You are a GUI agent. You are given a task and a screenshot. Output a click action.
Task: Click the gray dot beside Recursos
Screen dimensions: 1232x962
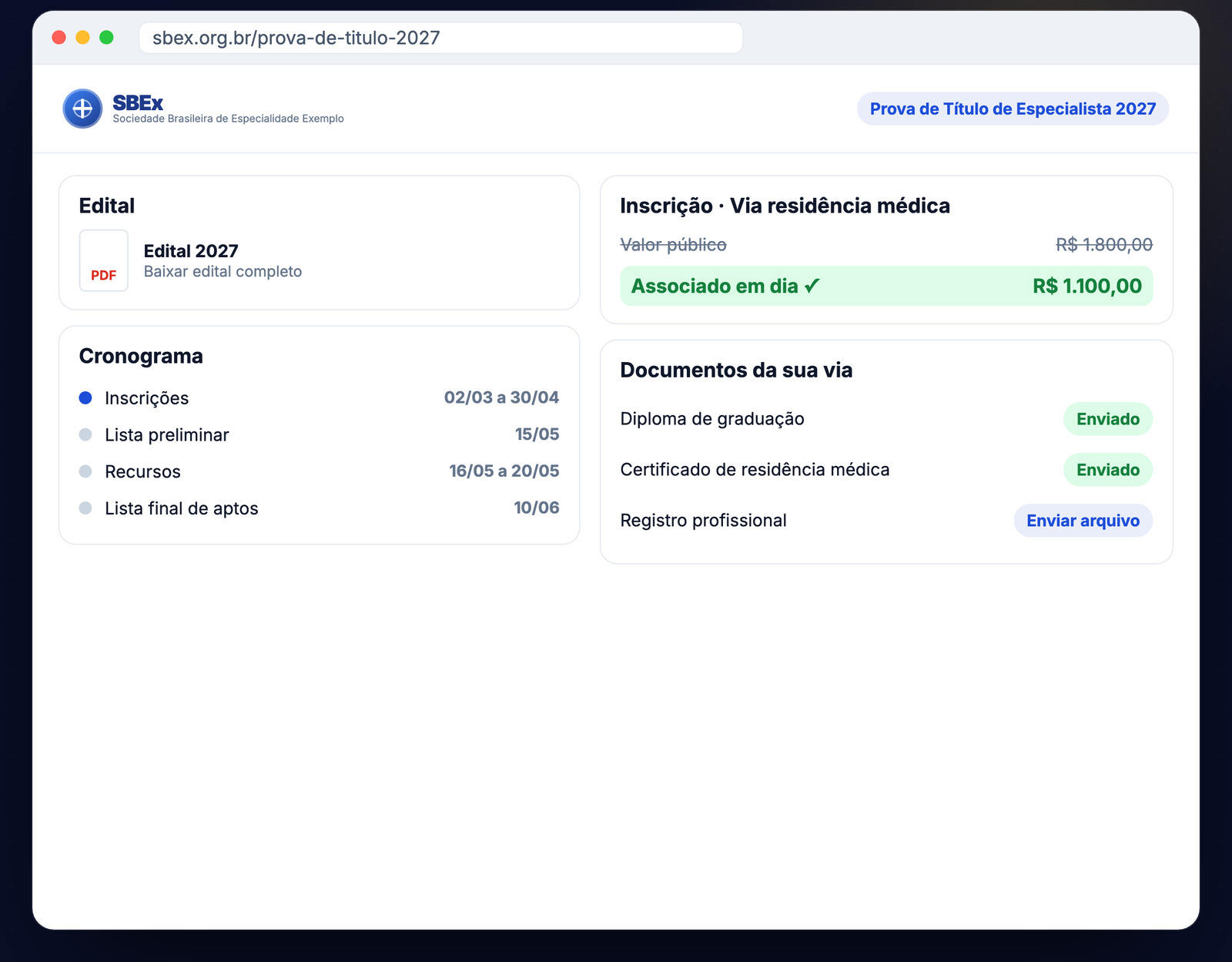[x=85, y=471]
